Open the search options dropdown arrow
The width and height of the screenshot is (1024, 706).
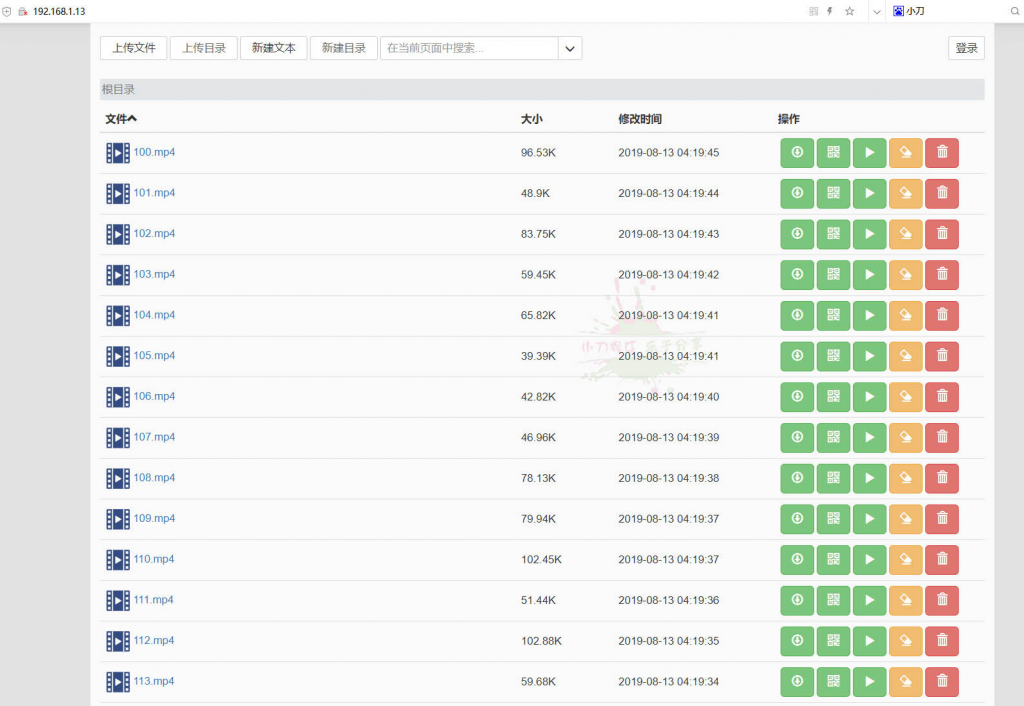click(570, 48)
